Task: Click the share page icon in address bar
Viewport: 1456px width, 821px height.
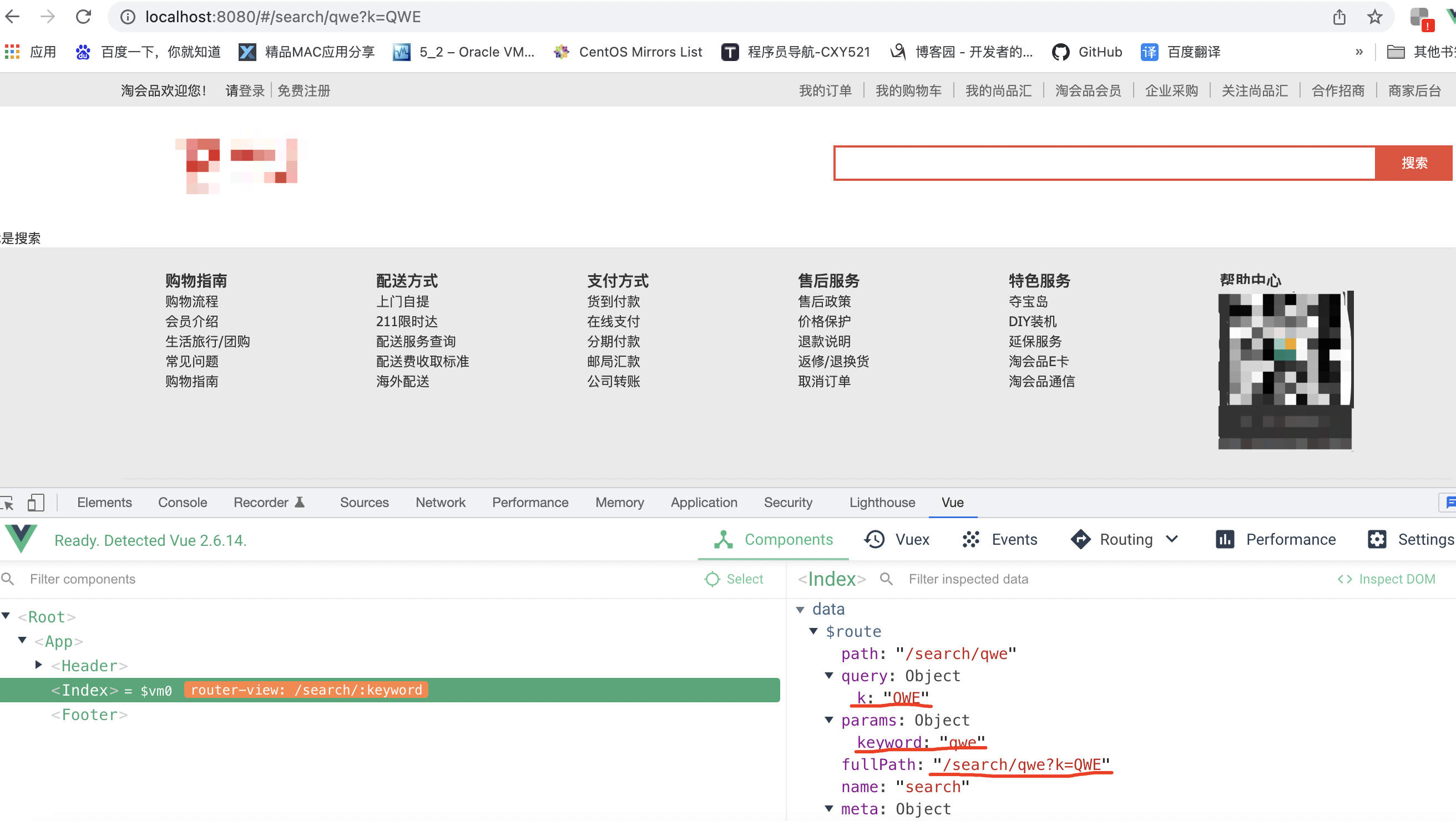Action: (x=1339, y=17)
